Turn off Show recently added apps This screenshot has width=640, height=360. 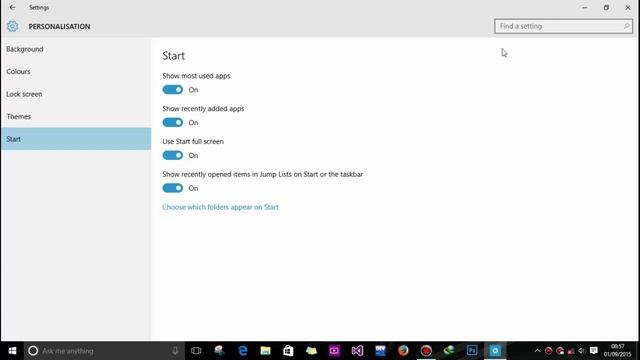tap(173, 122)
